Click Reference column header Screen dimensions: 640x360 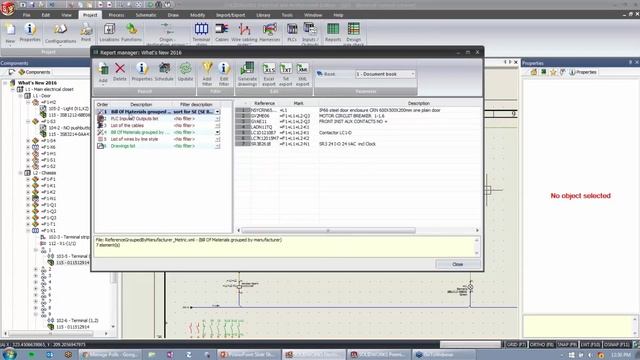264,104
